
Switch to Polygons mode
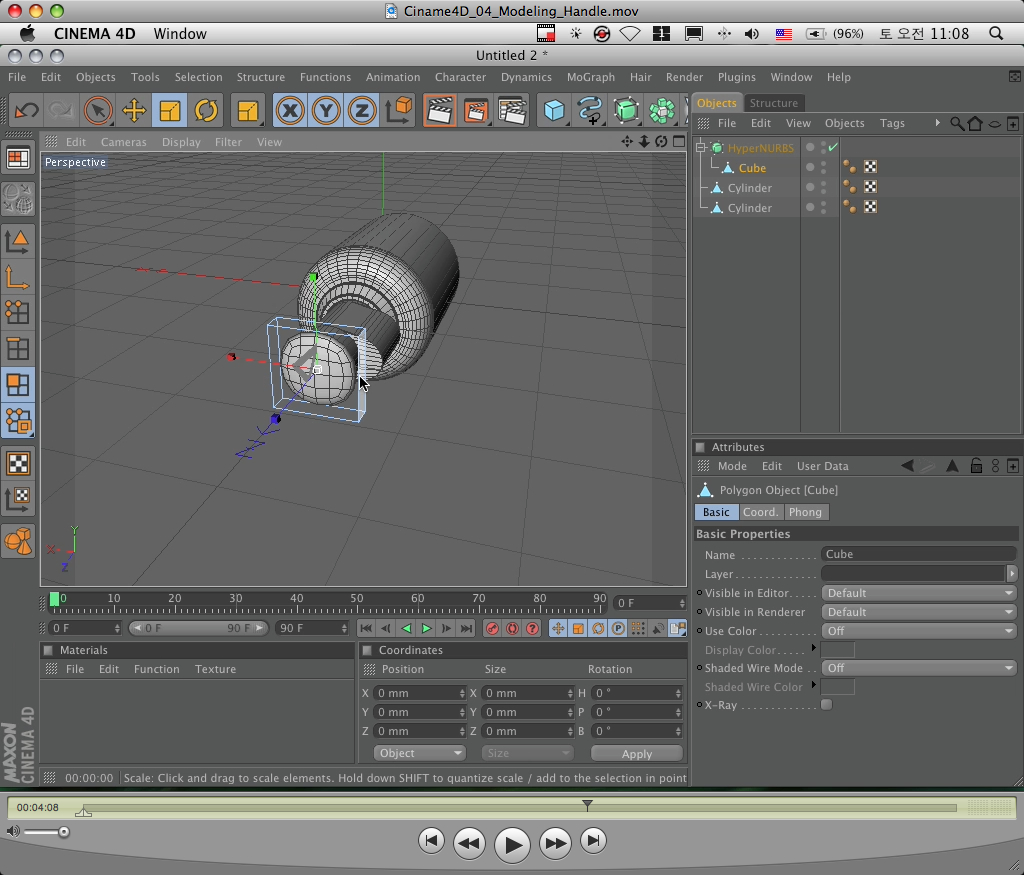click(x=18, y=385)
